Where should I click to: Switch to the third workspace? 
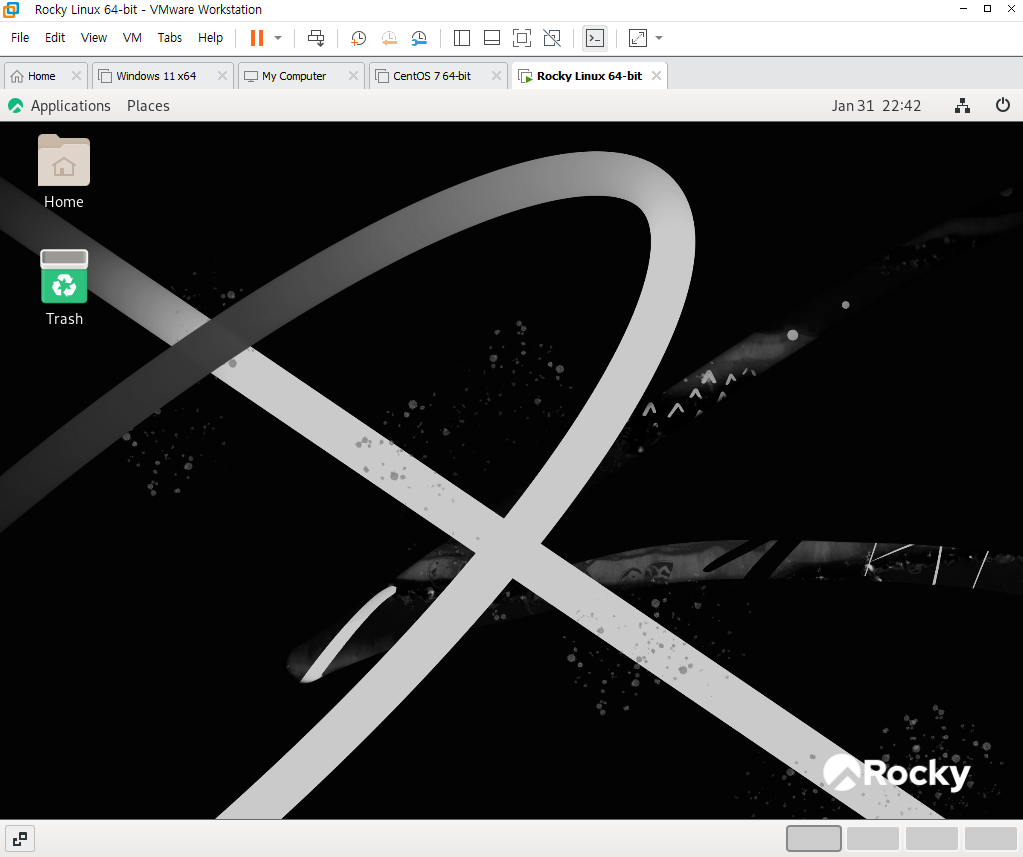point(931,839)
